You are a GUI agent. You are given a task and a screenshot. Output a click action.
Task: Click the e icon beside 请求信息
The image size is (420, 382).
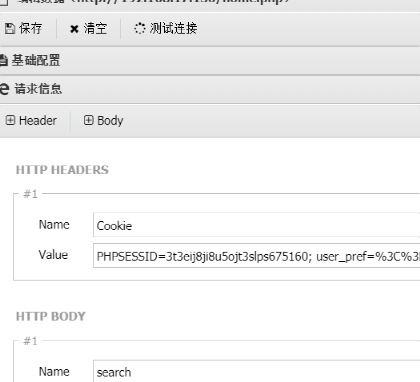[4, 89]
